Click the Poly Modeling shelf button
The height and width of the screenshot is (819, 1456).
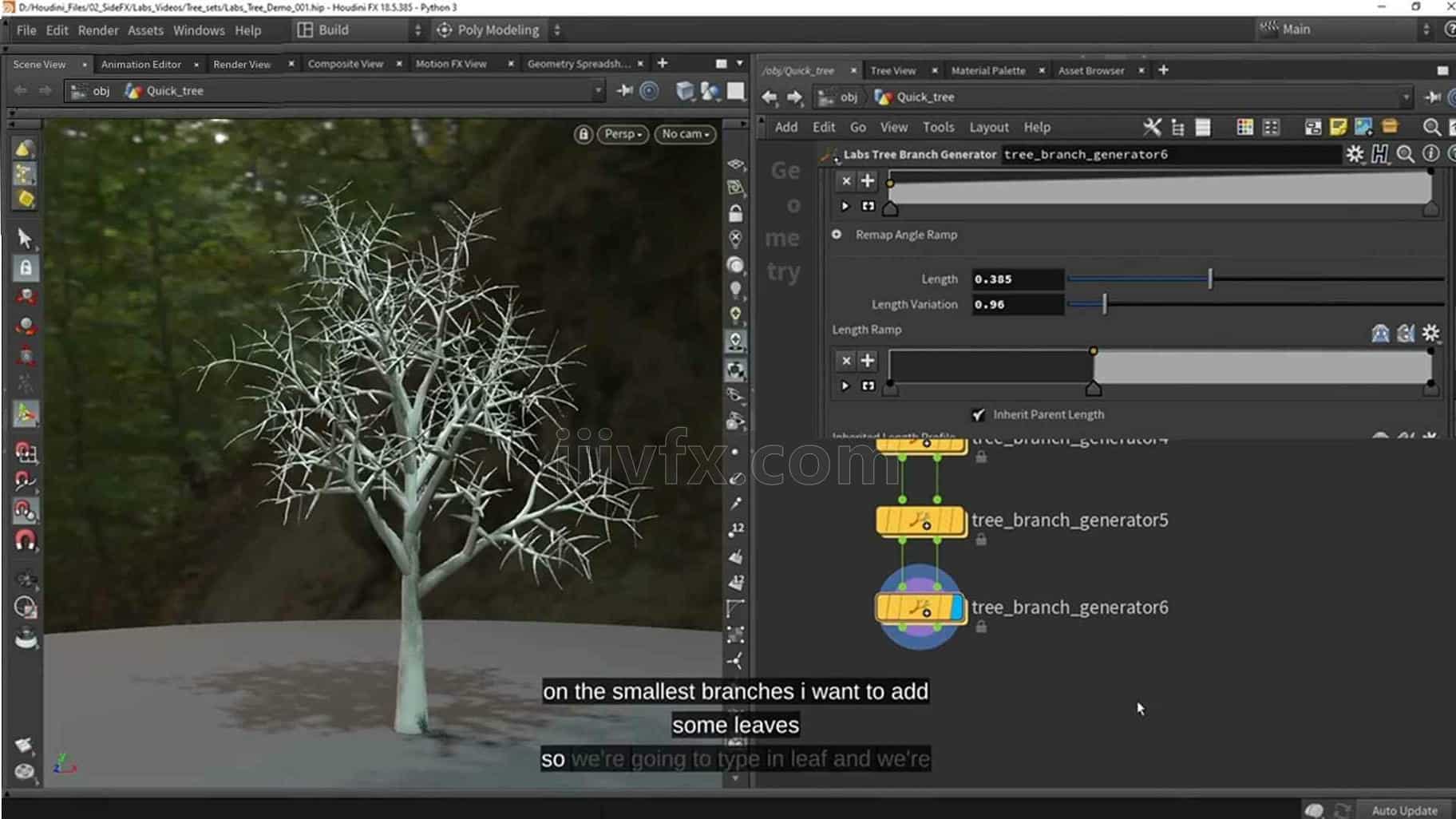pos(489,30)
